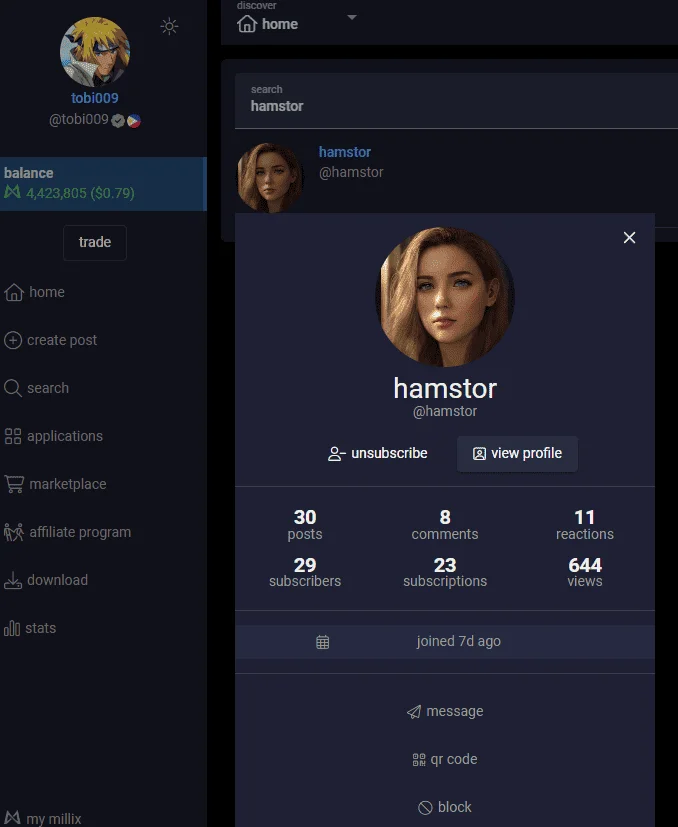Click the my millix logo icon
The image size is (678, 827).
[13, 818]
